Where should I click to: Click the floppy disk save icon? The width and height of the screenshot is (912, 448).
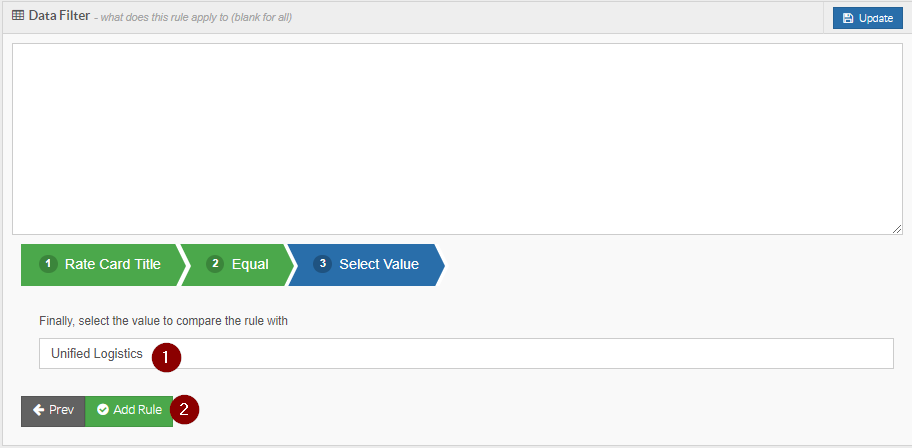point(848,19)
